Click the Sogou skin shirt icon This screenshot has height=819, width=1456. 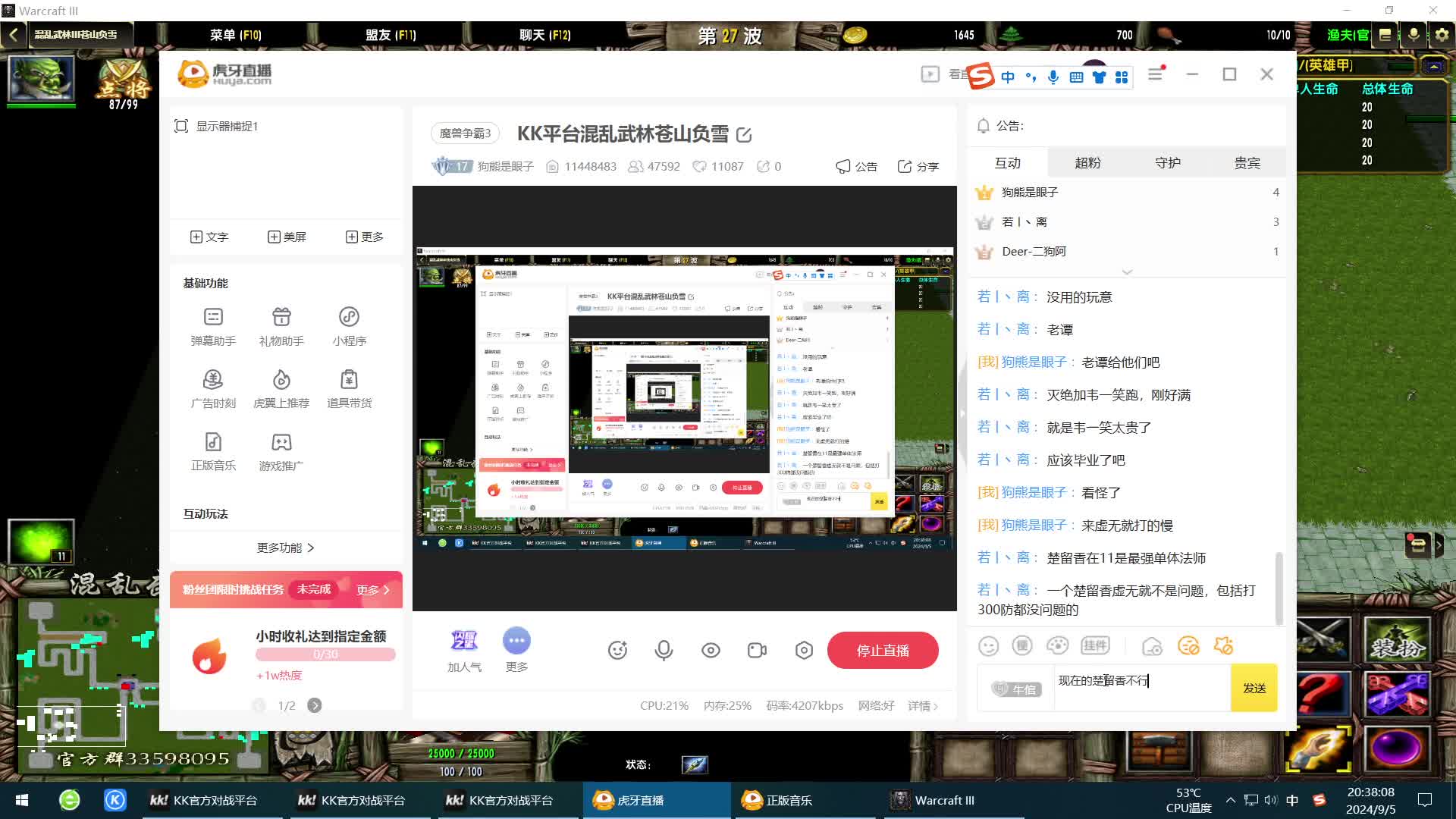tap(1099, 77)
